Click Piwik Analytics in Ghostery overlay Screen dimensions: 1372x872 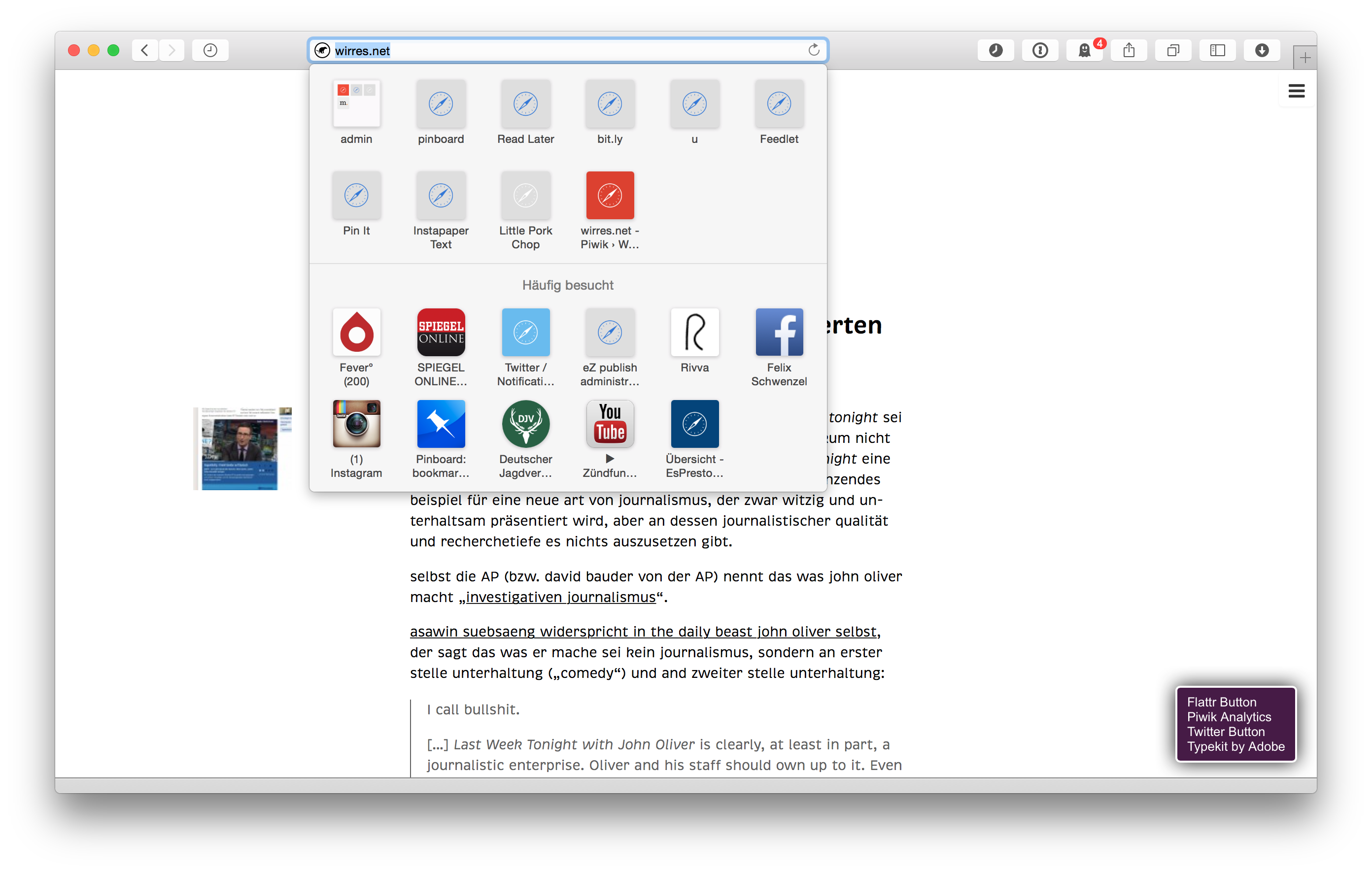1229,716
